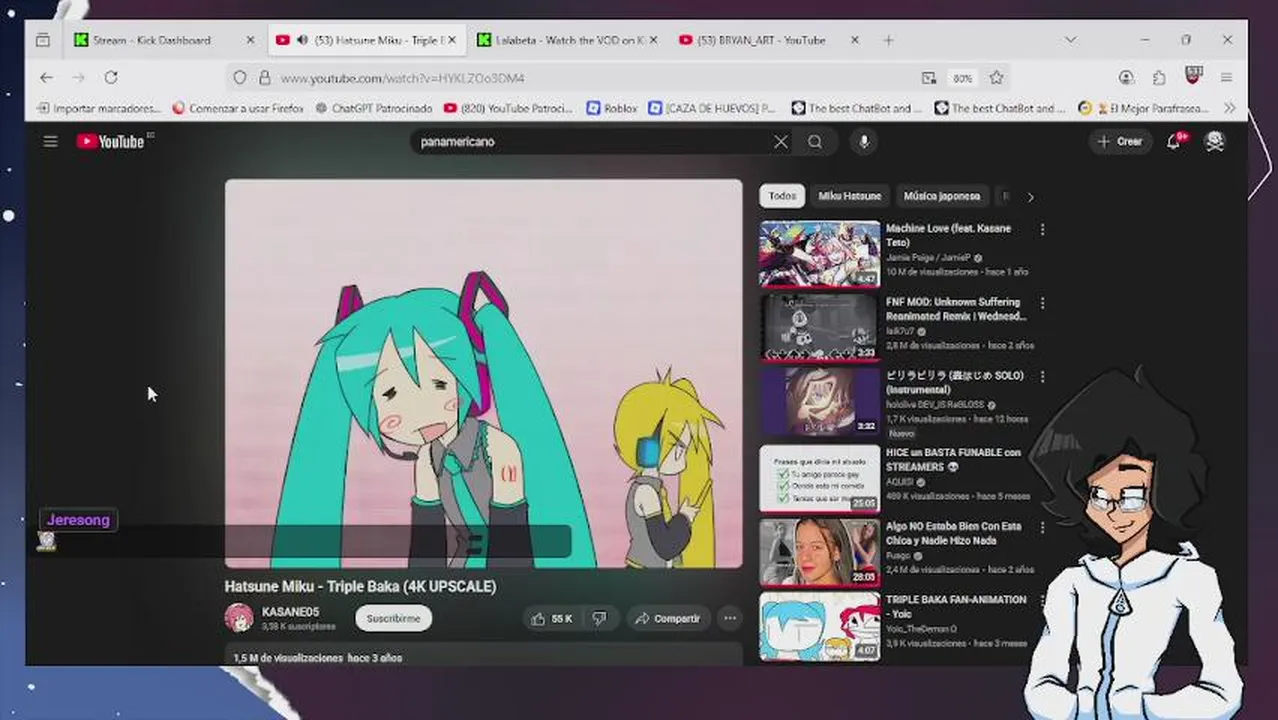Click the 80% zoom level indicator
The height and width of the screenshot is (720, 1278).
pos(962,77)
